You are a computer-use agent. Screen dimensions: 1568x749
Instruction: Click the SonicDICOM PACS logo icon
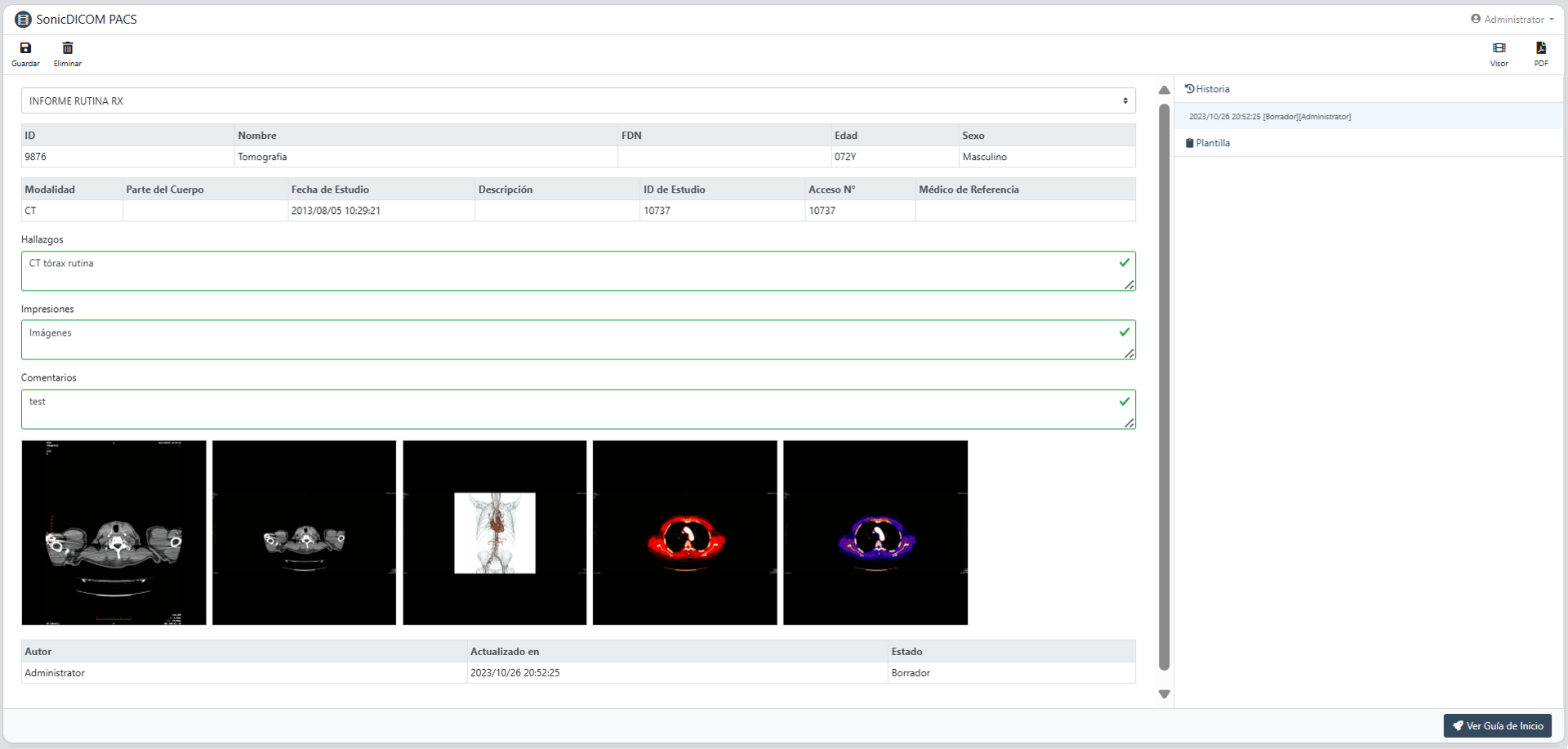pos(23,19)
